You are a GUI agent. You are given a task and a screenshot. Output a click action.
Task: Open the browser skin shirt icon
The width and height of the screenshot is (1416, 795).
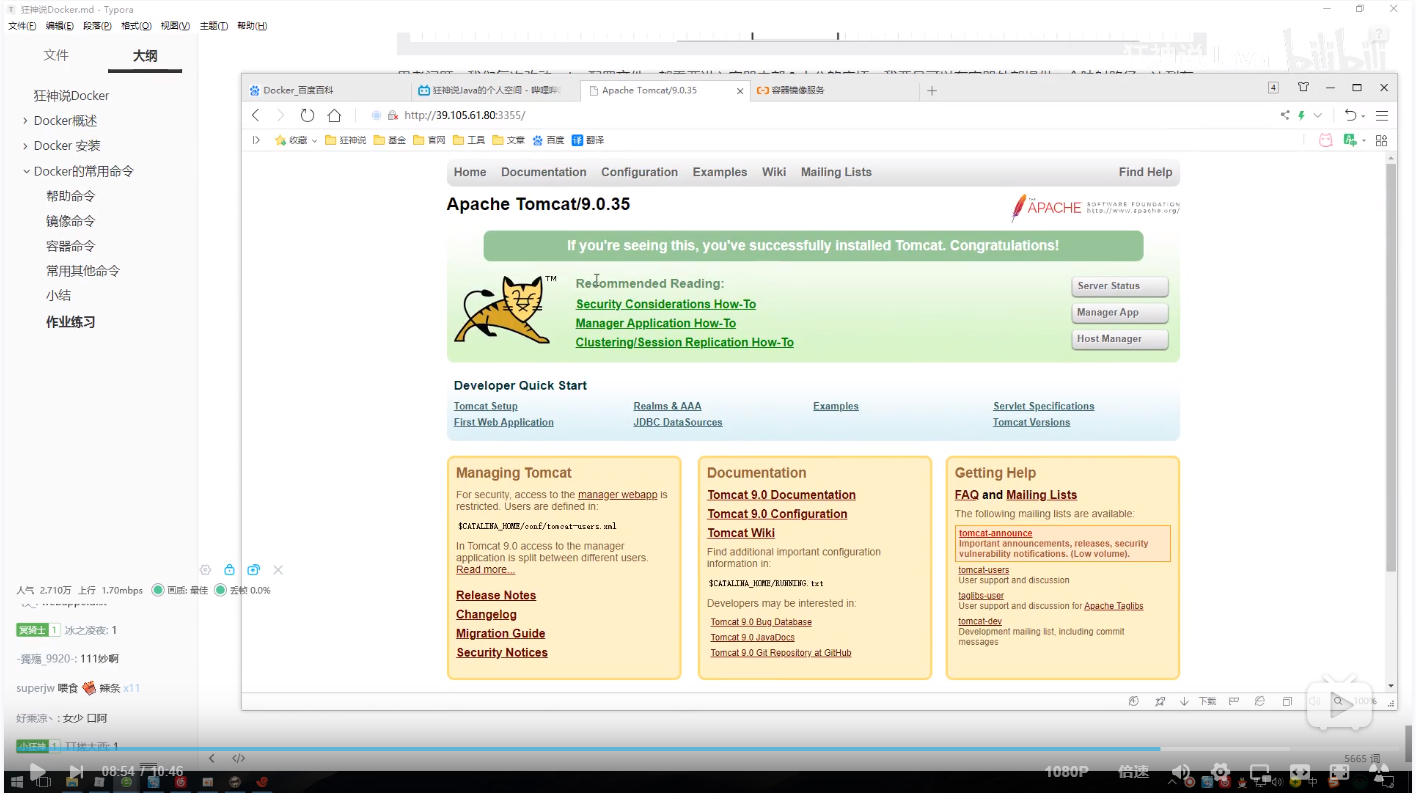(x=1303, y=88)
